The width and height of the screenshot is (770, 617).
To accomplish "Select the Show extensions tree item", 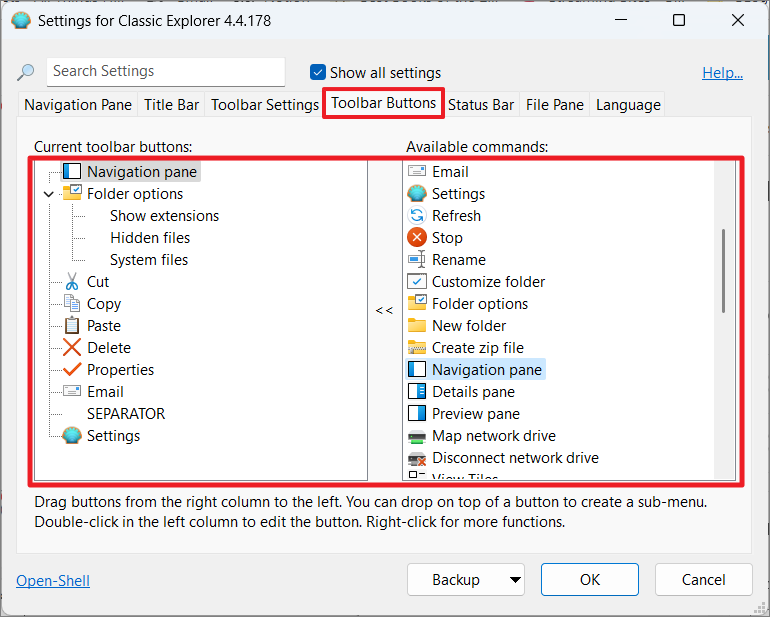I will click(x=165, y=216).
